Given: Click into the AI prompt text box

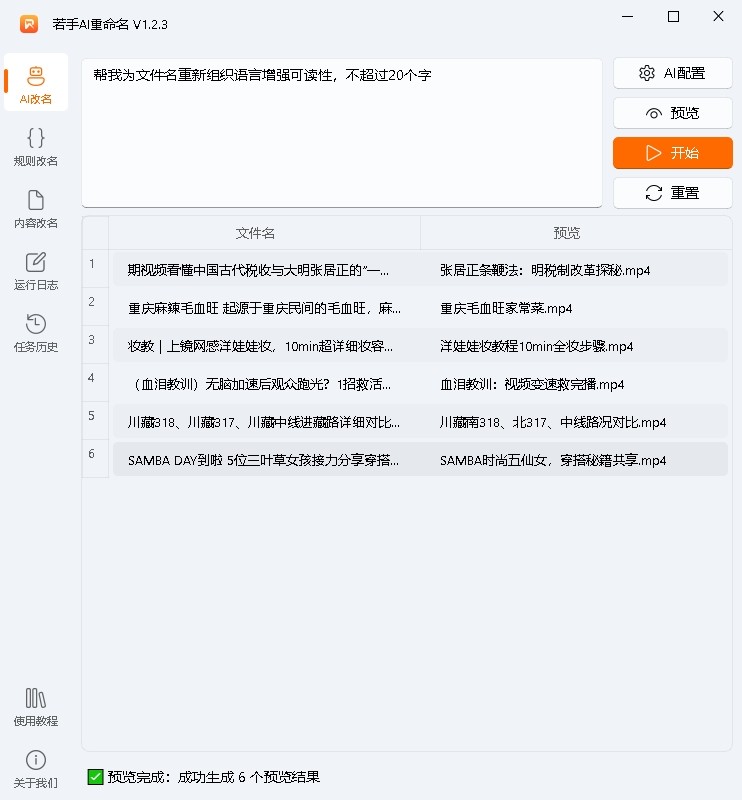Looking at the screenshot, I should coord(342,133).
